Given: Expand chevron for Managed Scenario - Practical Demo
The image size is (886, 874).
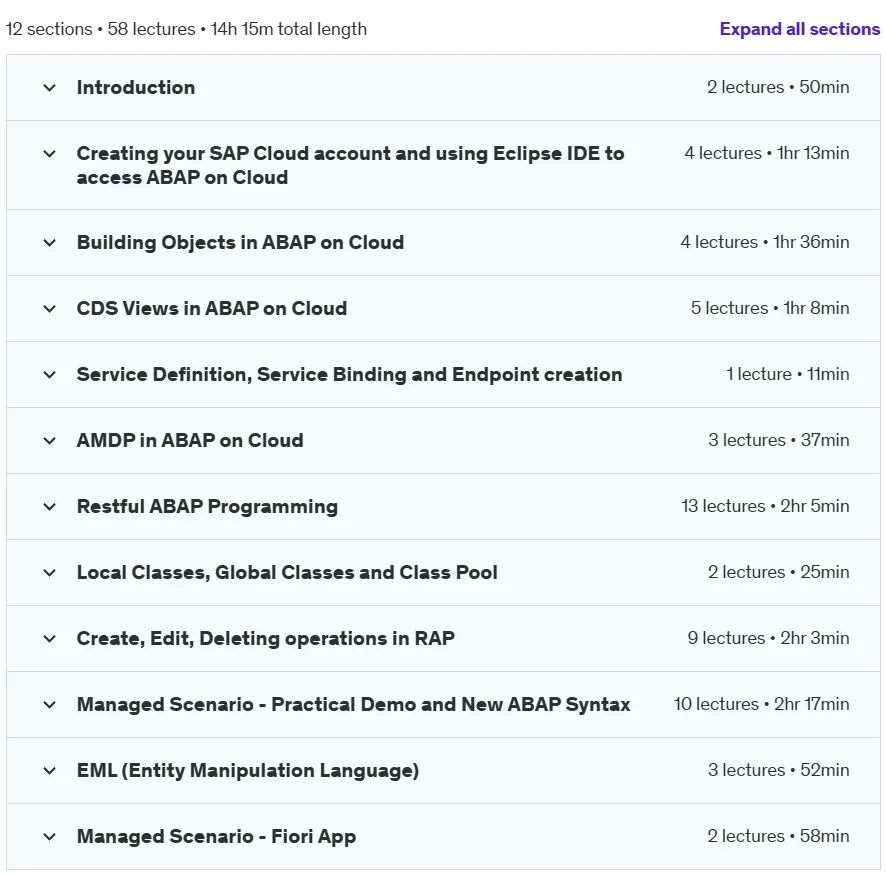Looking at the screenshot, I should coord(50,705).
